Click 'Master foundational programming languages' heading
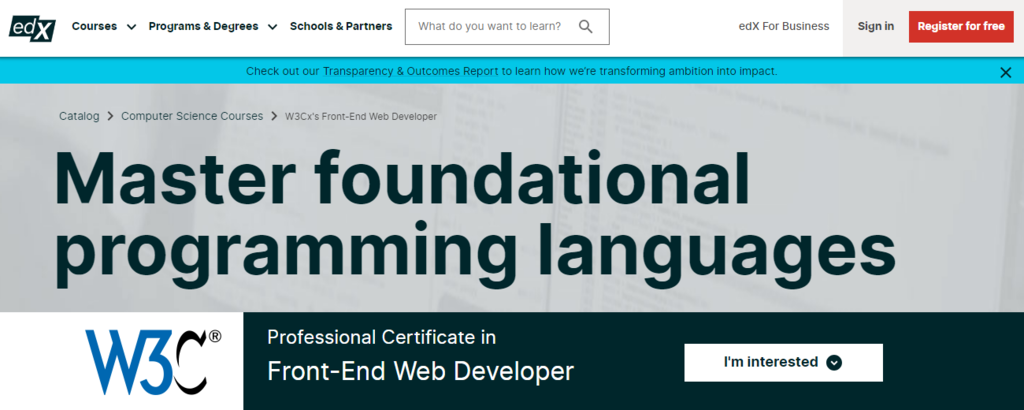1024x410 pixels. coord(474,219)
